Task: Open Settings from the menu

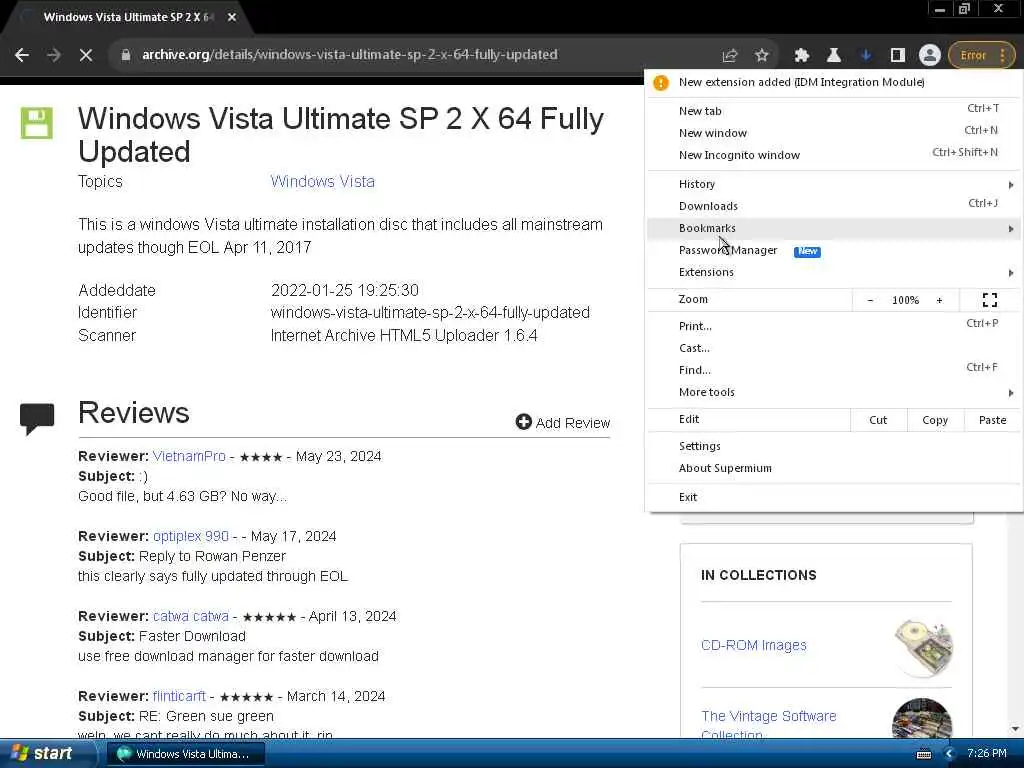Action: pos(834,447)
